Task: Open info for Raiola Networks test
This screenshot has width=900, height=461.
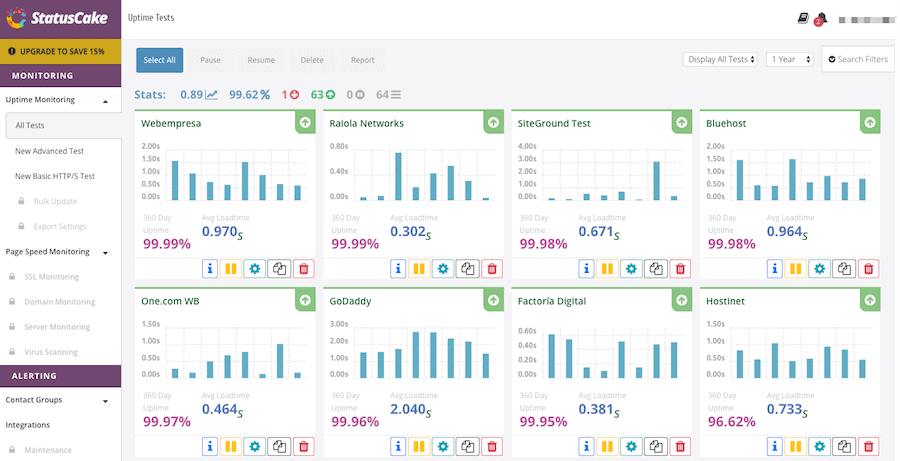Action: point(398,269)
